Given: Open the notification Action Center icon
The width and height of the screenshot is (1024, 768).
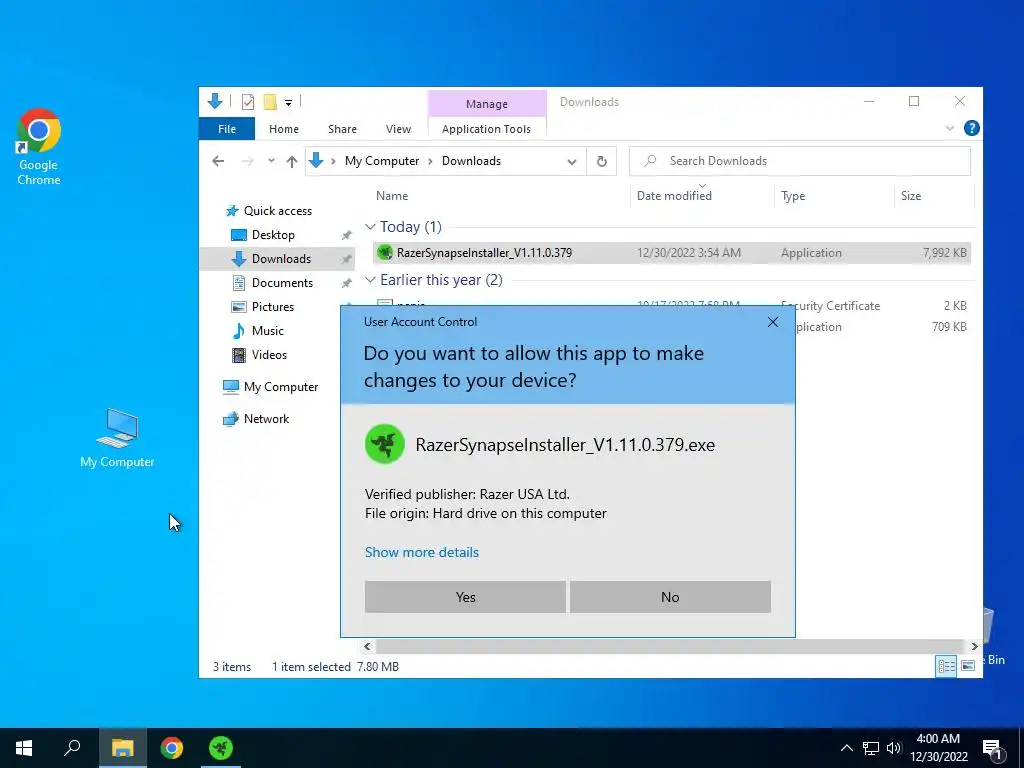Looking at the screenshot, I should (992, 749).
